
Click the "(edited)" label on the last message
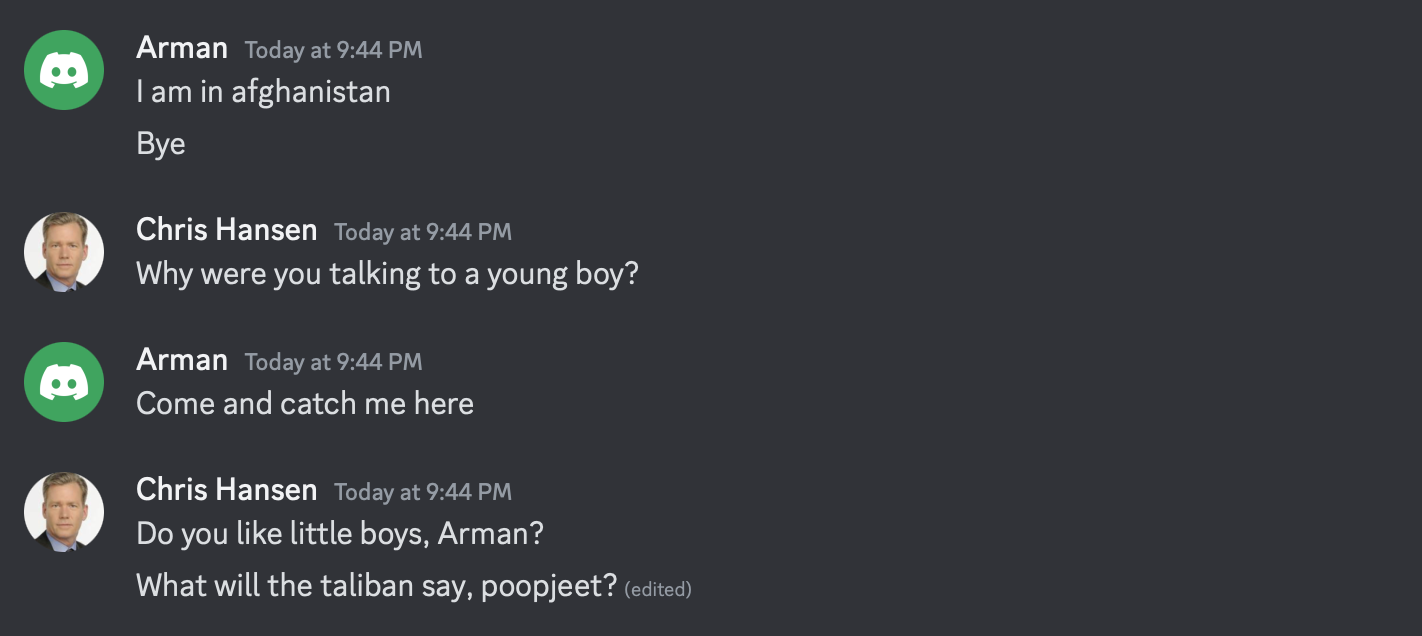657,589
